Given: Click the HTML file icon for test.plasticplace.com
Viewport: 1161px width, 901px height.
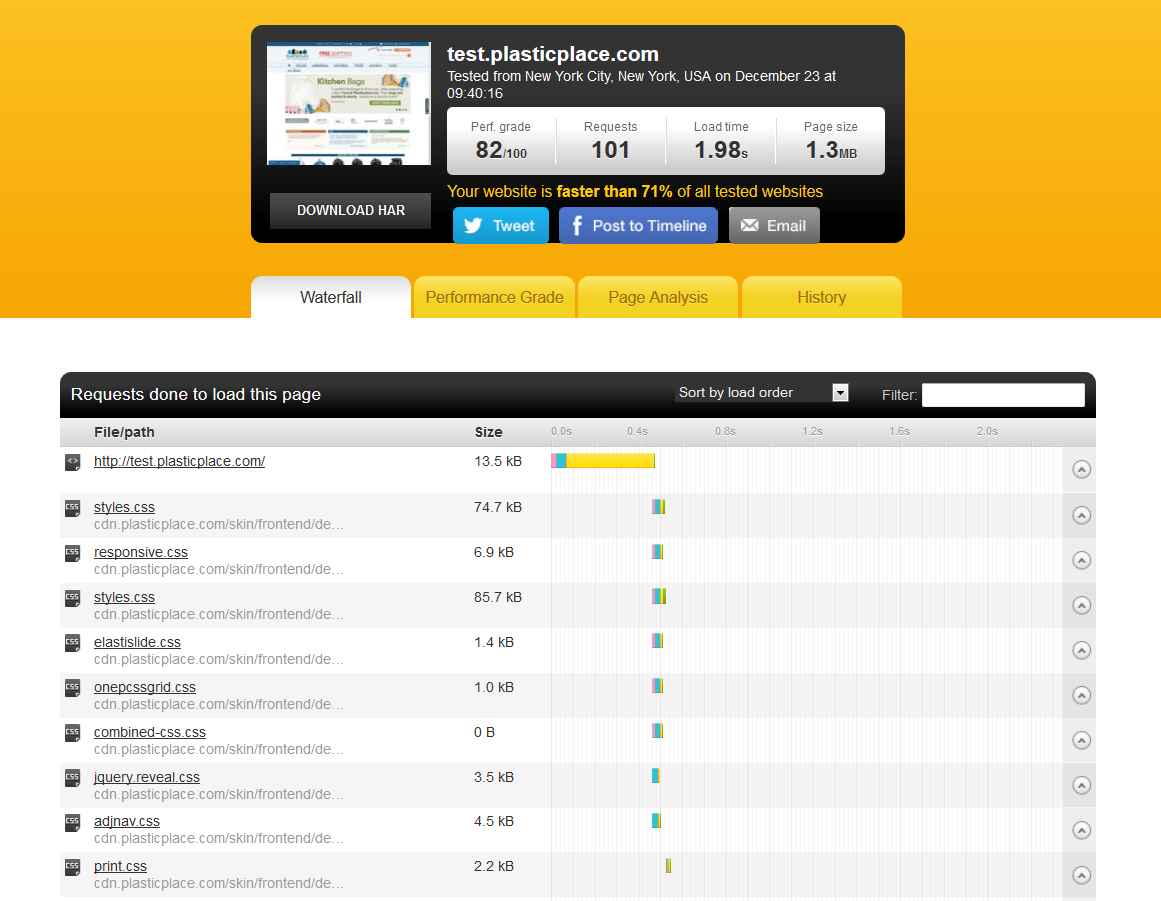Looking at the screenshot, I should (x=72, y=462).
